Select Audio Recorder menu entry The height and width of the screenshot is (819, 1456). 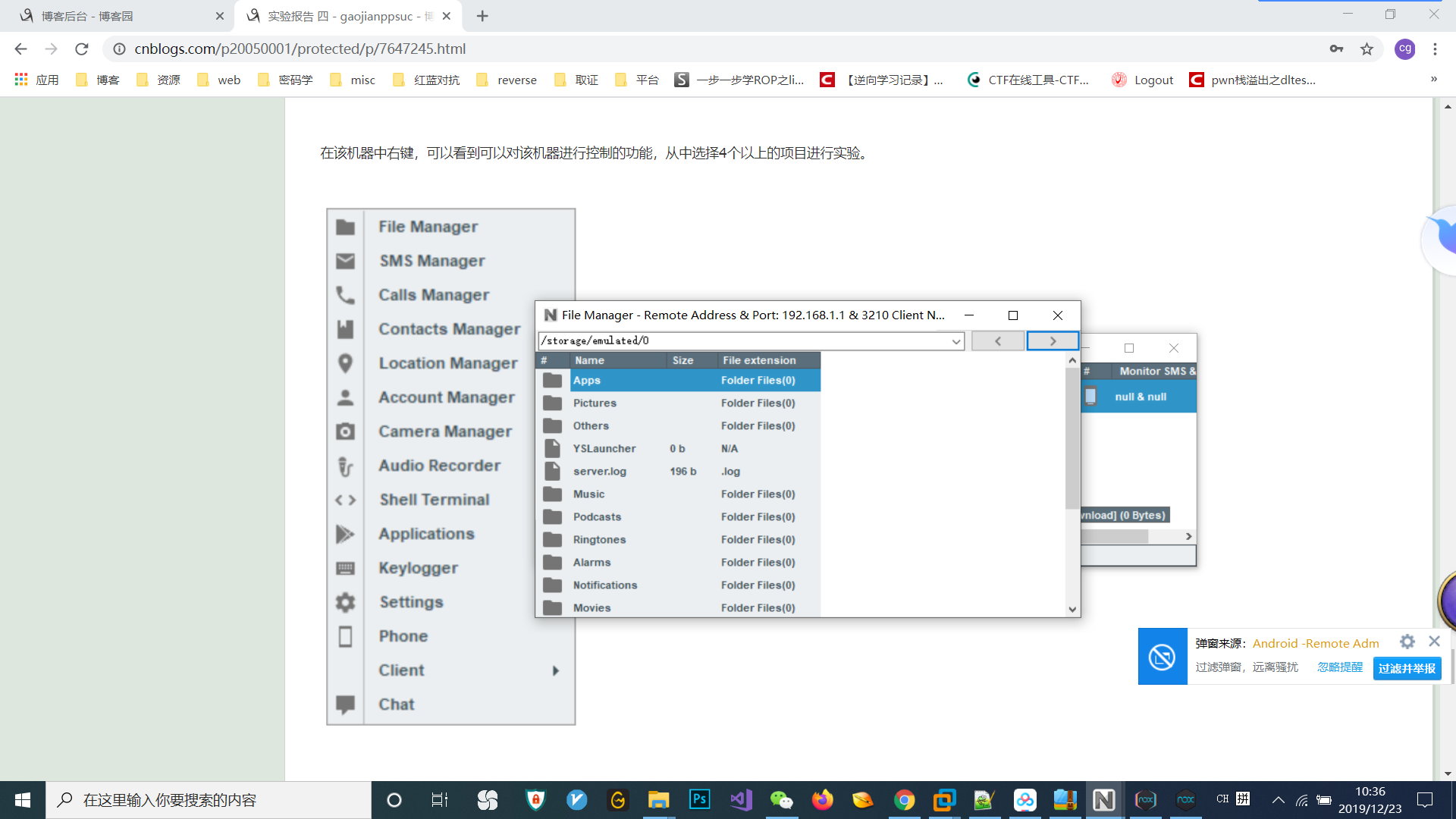pyautogui.click(x=439, y=466)
